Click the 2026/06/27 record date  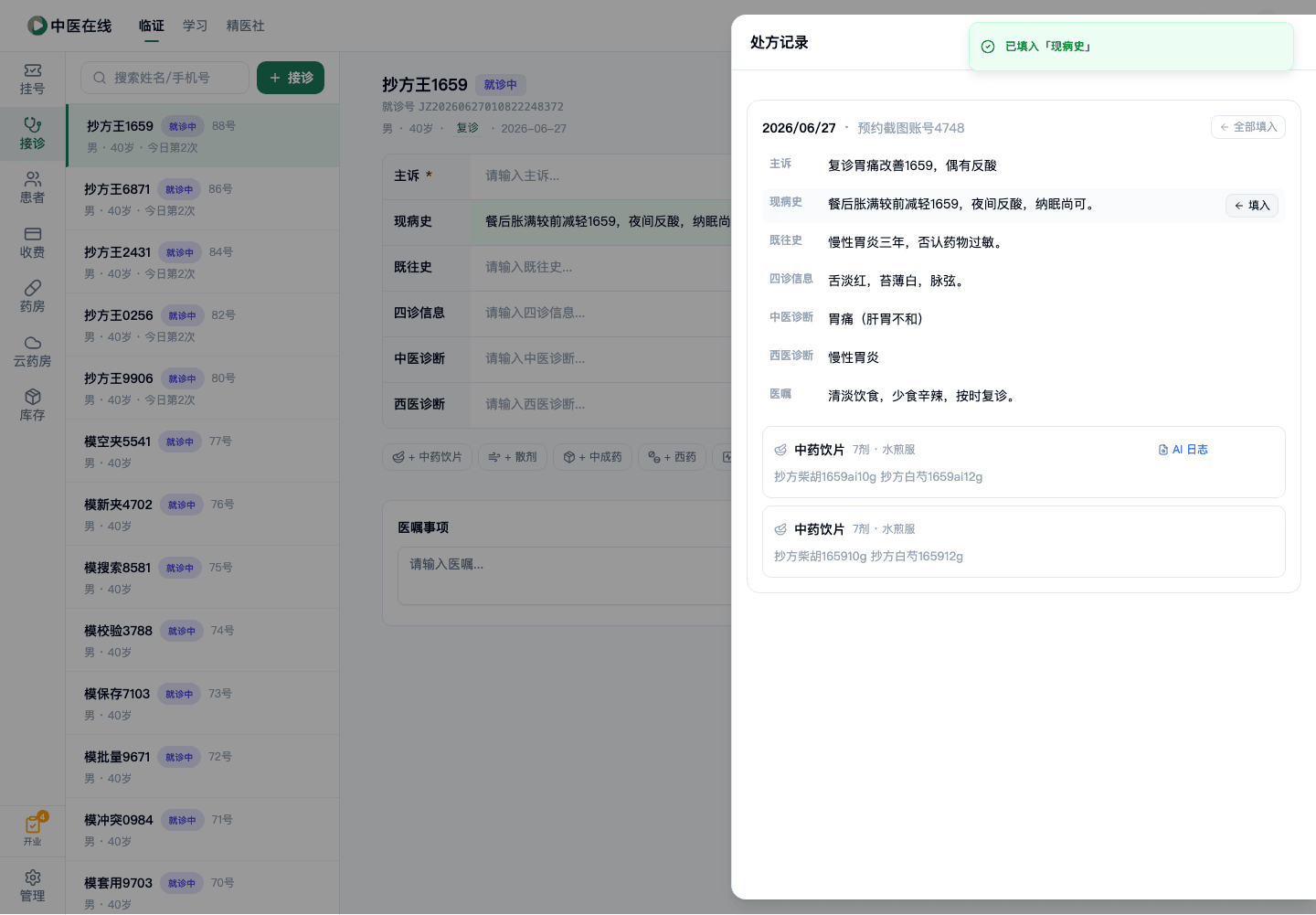[x=799, y=128]
